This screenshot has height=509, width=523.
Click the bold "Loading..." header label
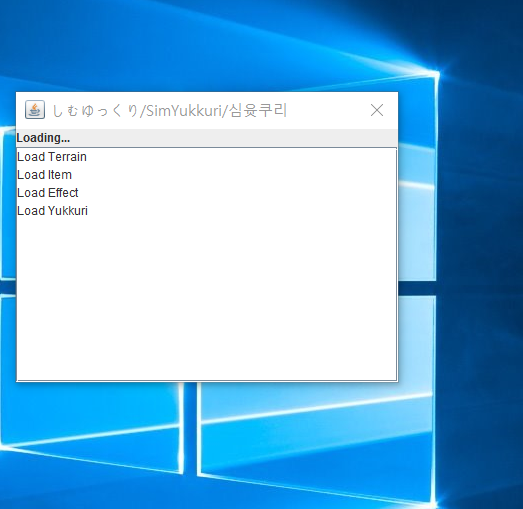43,138
